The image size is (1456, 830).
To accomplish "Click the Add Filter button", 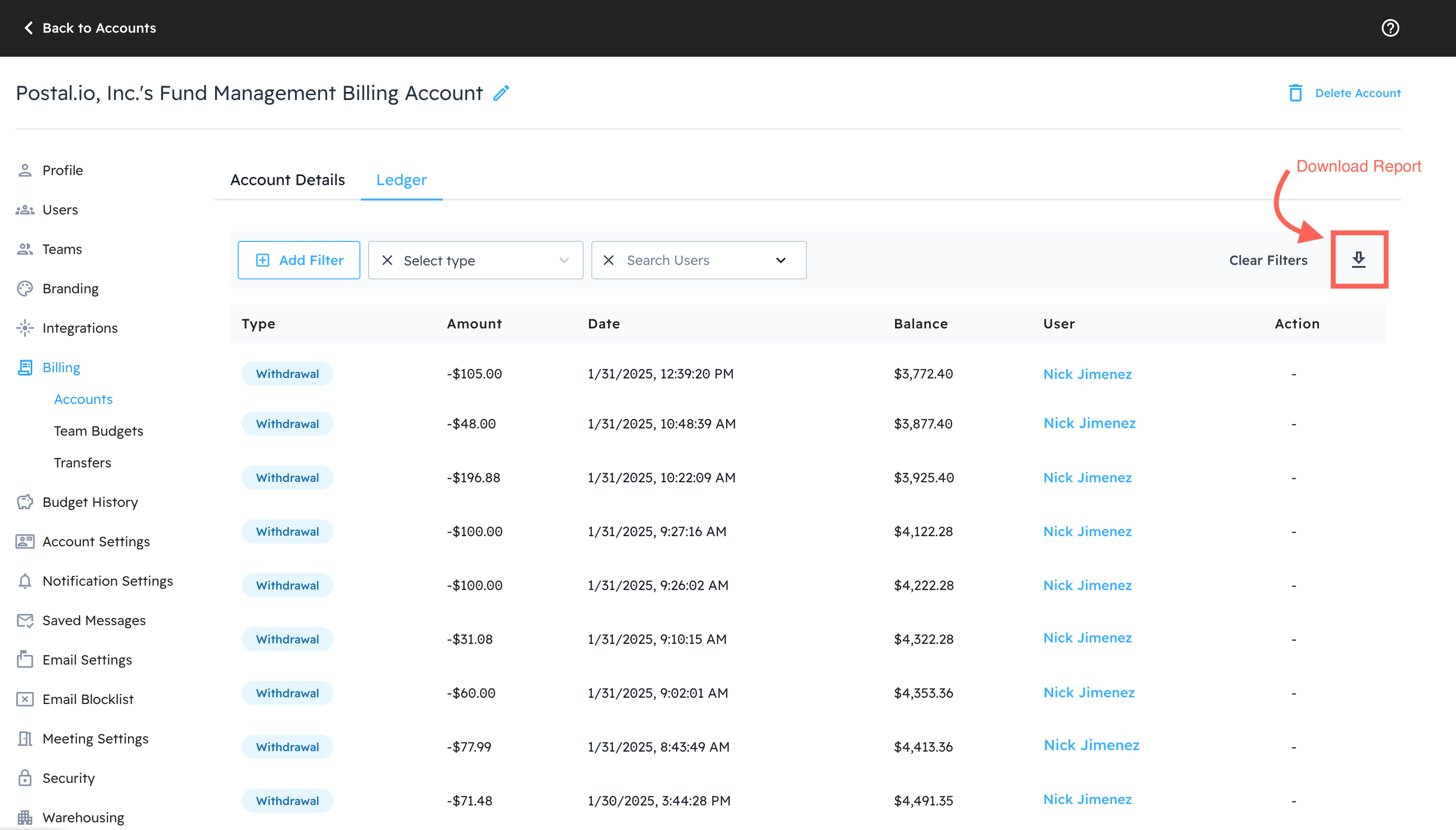I will point(299,261).
